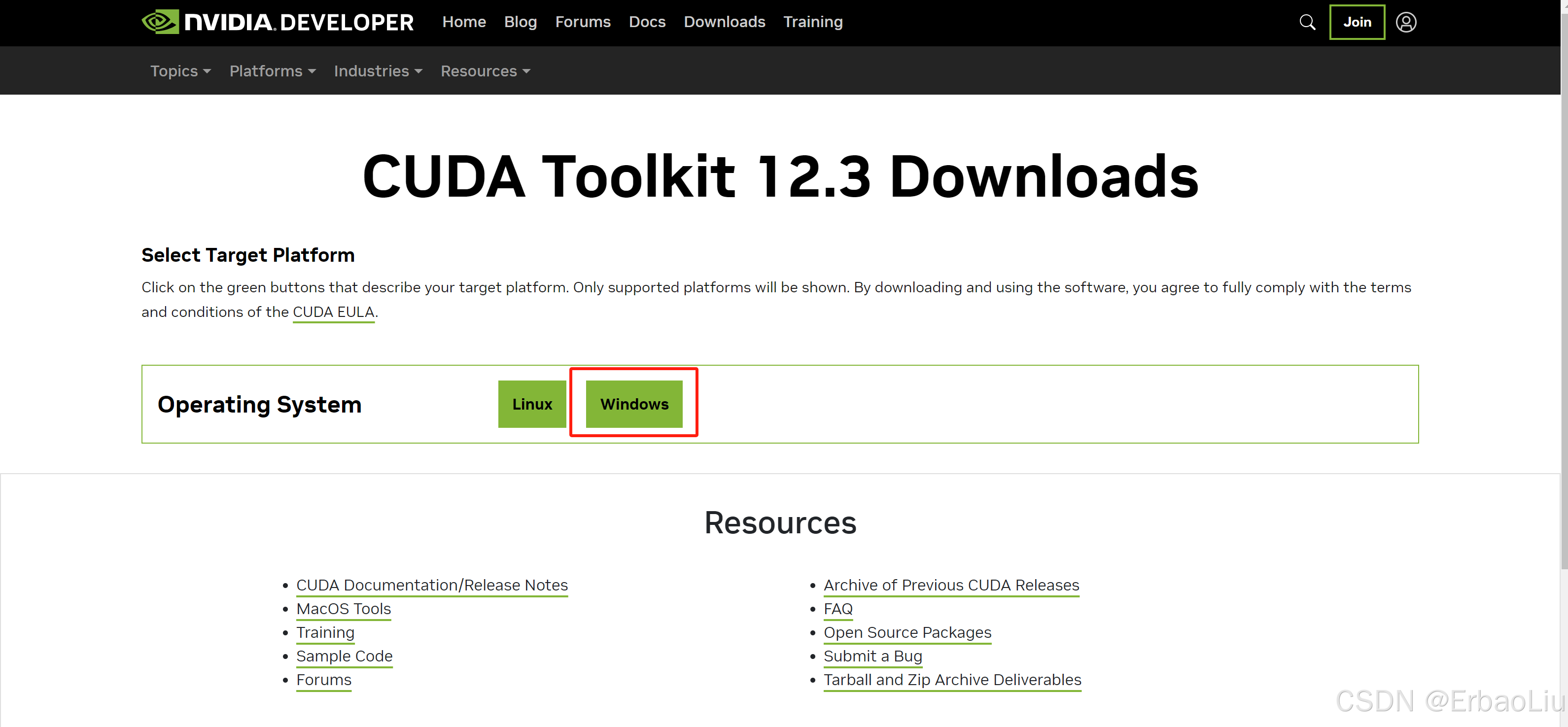Open the Sample Code link
The height and width of the screenshot is (727, 1568).
tap(345, 657)
